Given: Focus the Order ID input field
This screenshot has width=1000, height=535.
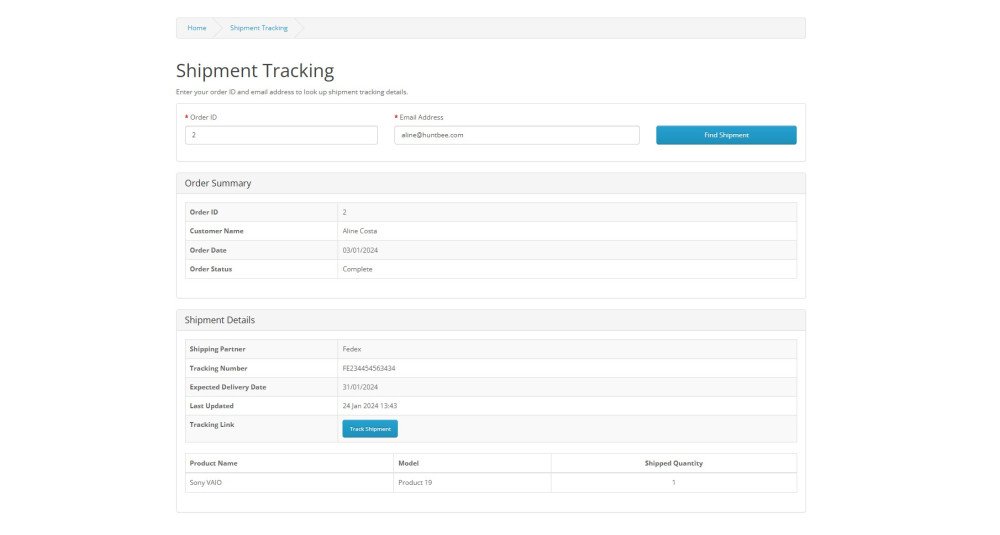Looking at the screenshot, I should [281, 135].
